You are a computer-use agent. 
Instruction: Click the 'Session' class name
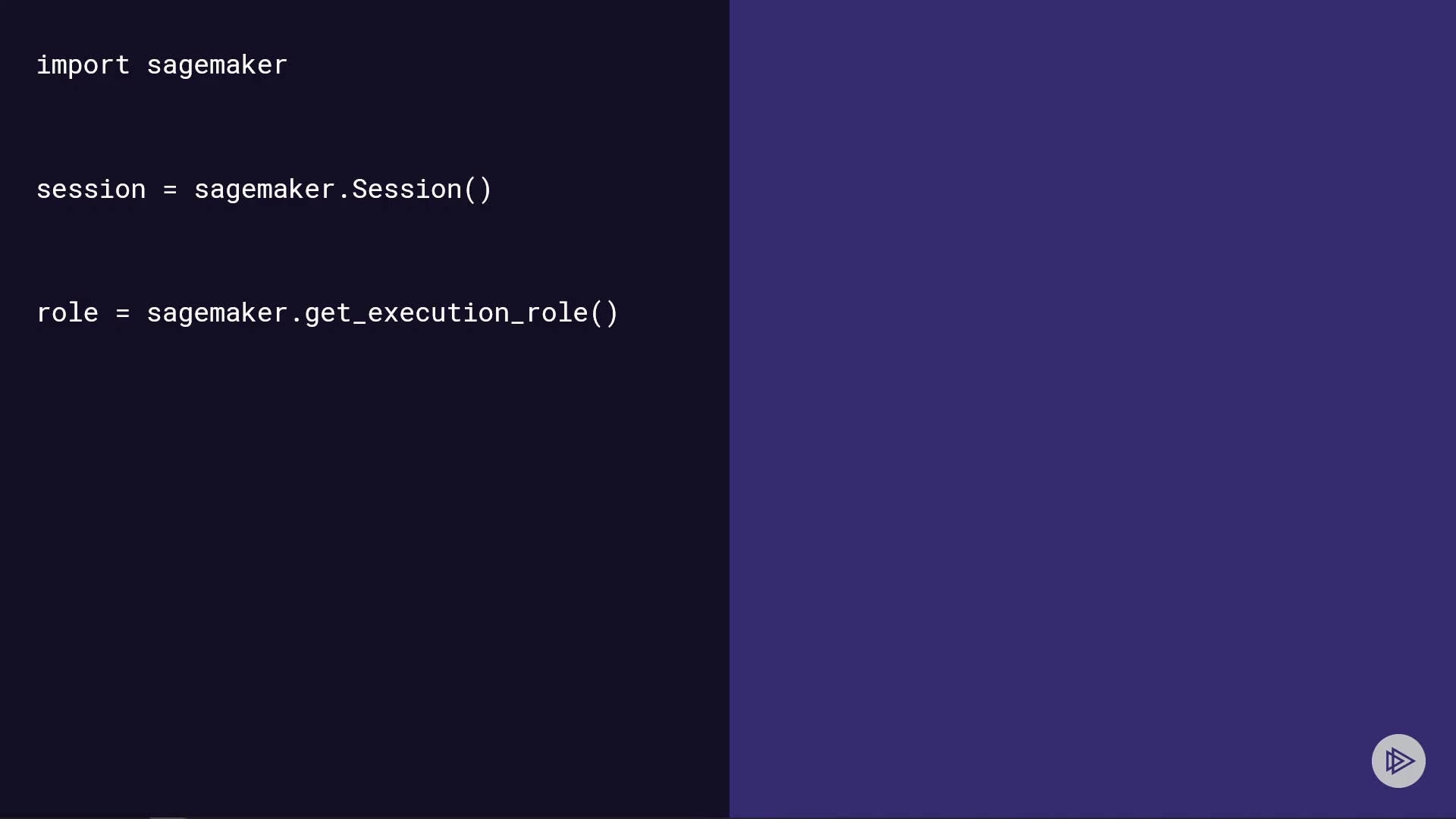point(406,190)
